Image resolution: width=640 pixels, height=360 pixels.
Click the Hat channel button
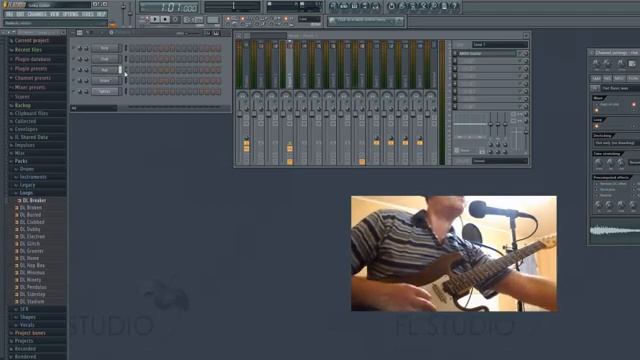pyautogui.click(x=104, y=70)
